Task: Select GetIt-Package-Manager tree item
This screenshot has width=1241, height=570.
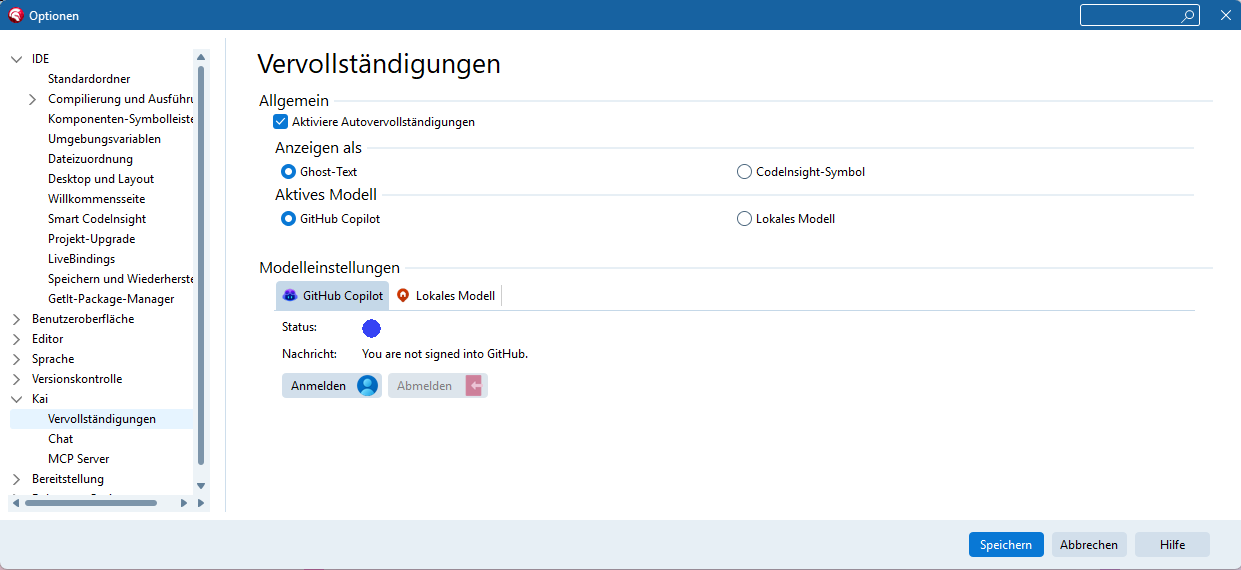Action: (111, 299)
